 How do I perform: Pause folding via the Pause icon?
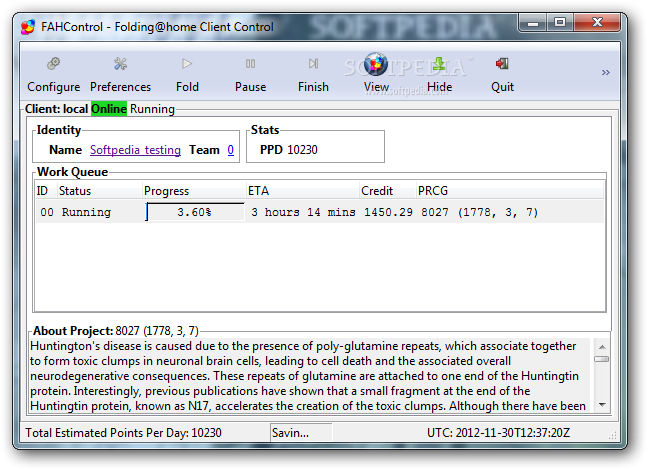(x=250, y=64)
